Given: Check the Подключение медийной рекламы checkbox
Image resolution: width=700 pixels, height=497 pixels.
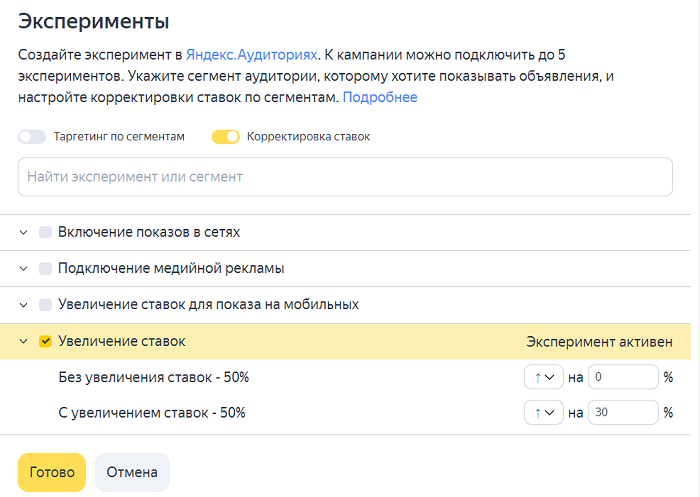Looking at the screenshot, I should [45, 268].
